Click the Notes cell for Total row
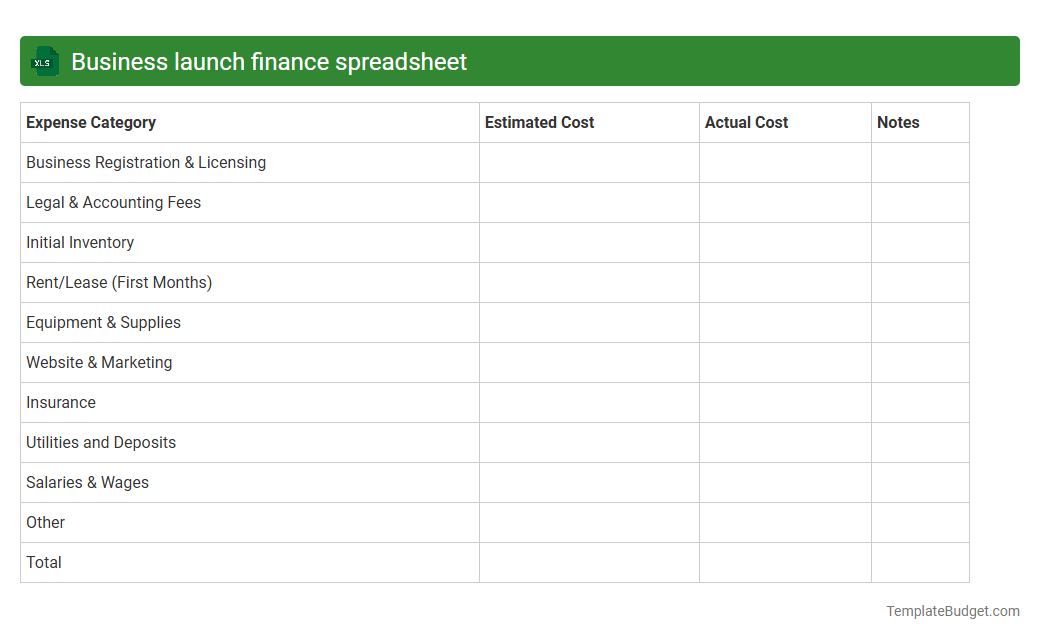 tap(919, 562)
